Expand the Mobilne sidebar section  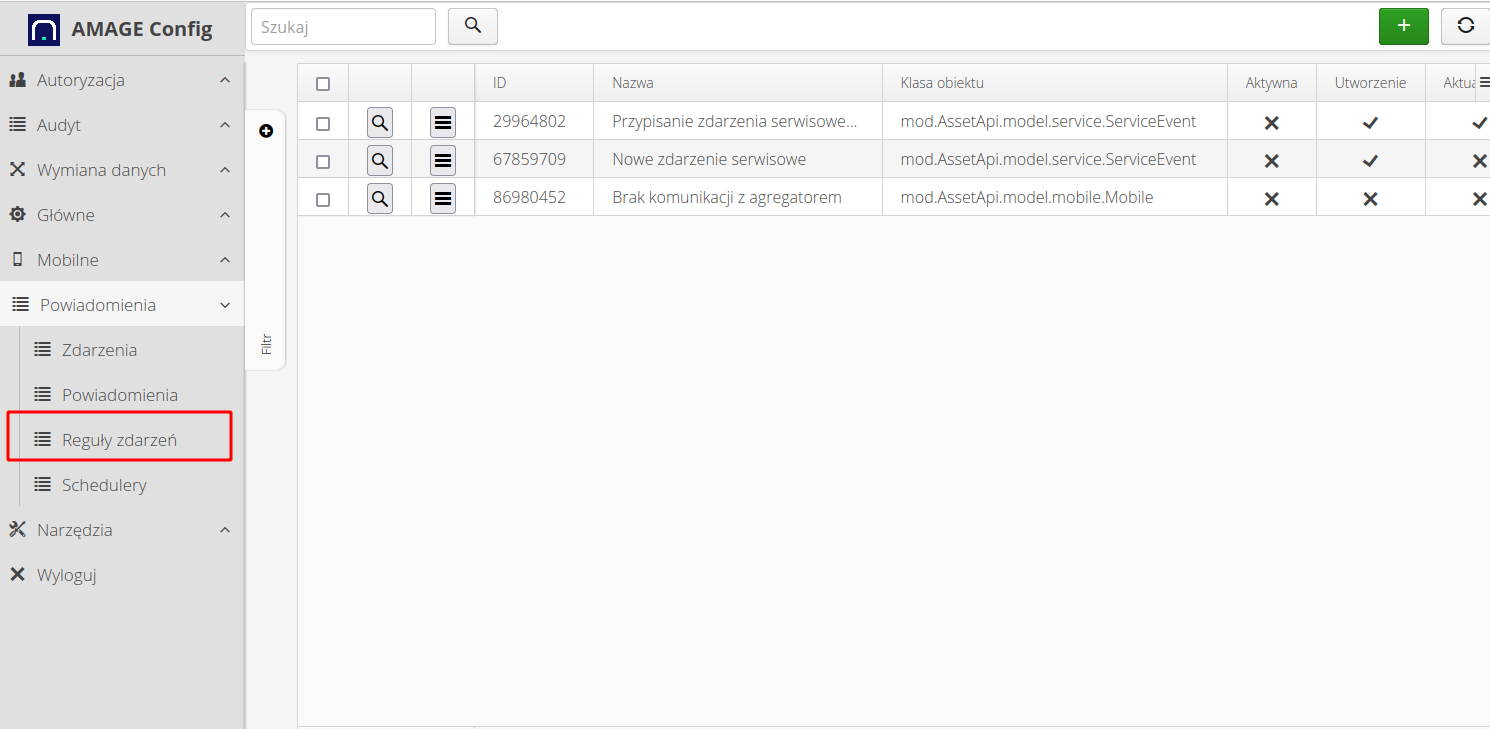click(x=224, y=259)
